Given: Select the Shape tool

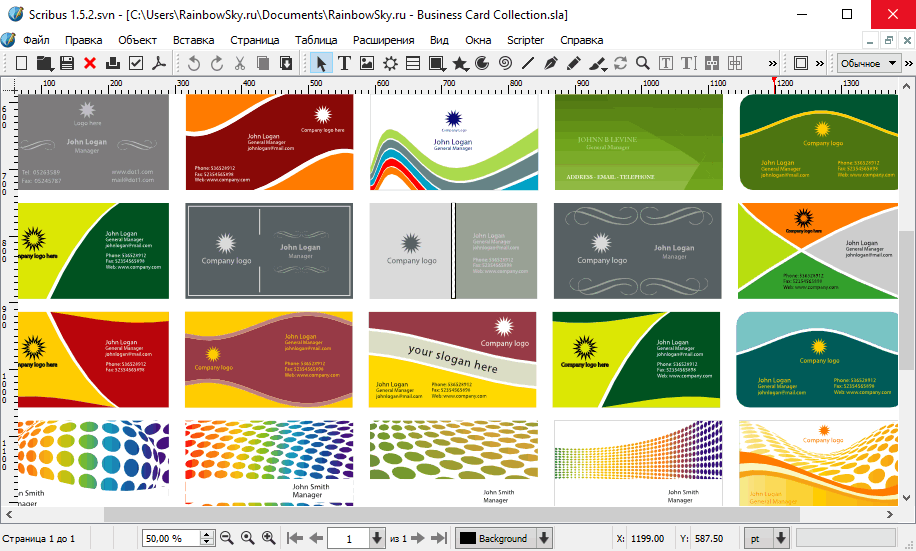Looking at the screenshot, I should pyautogui.click(x=436, y=63).
